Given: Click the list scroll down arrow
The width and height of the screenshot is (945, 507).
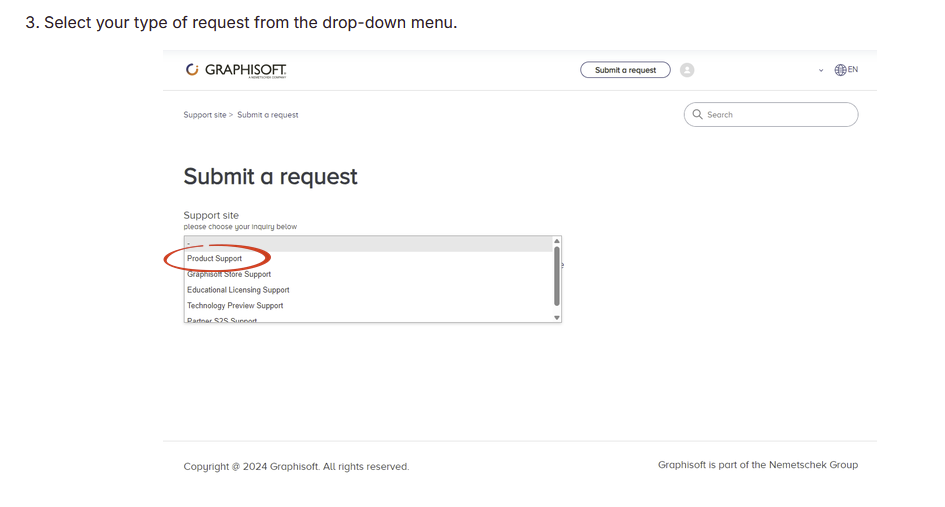Looking at the screenshot, I should 557,318.
